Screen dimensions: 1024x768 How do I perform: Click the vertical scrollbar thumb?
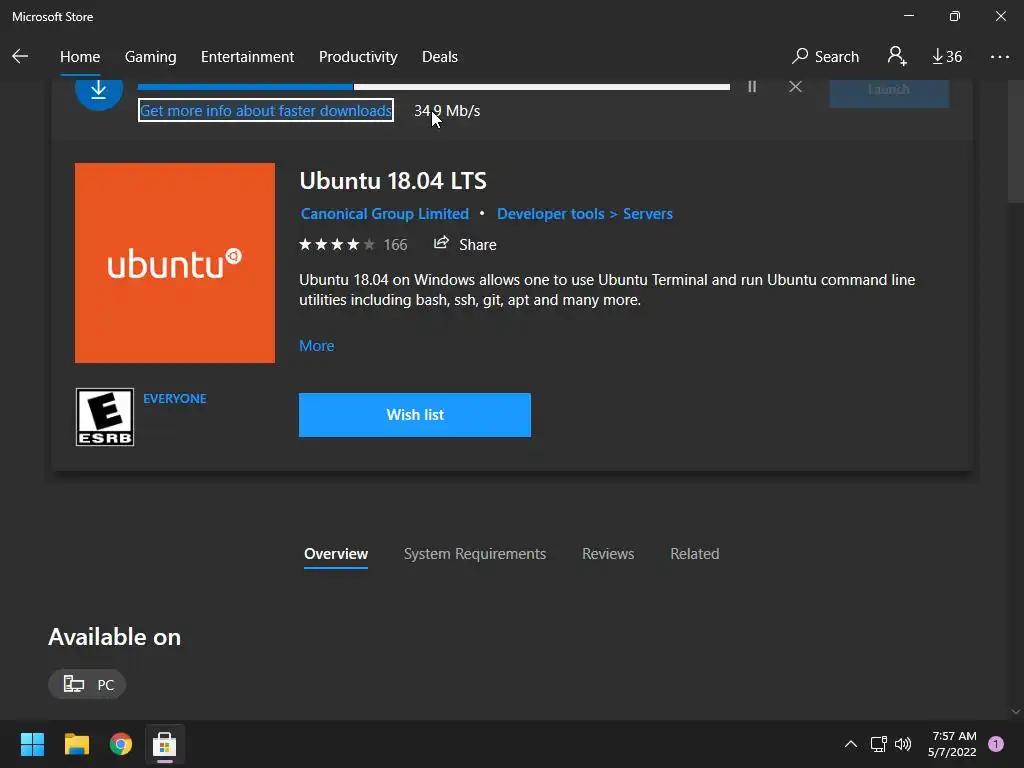(1016, 142)
